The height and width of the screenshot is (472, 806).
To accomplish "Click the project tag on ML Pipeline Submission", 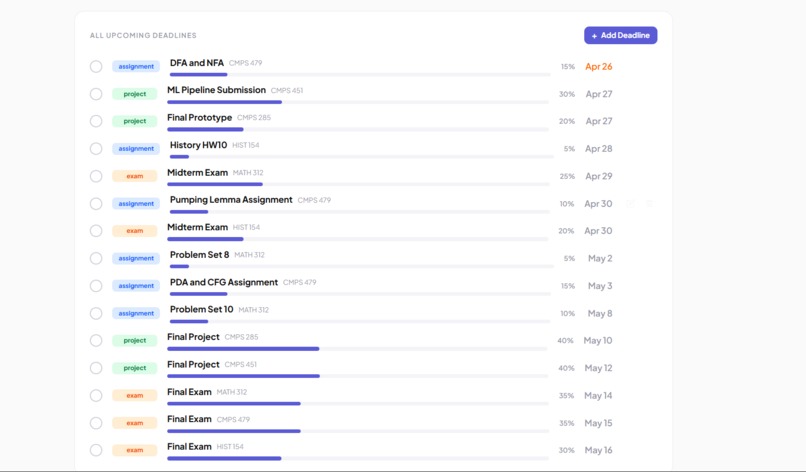I will (135, 94).
